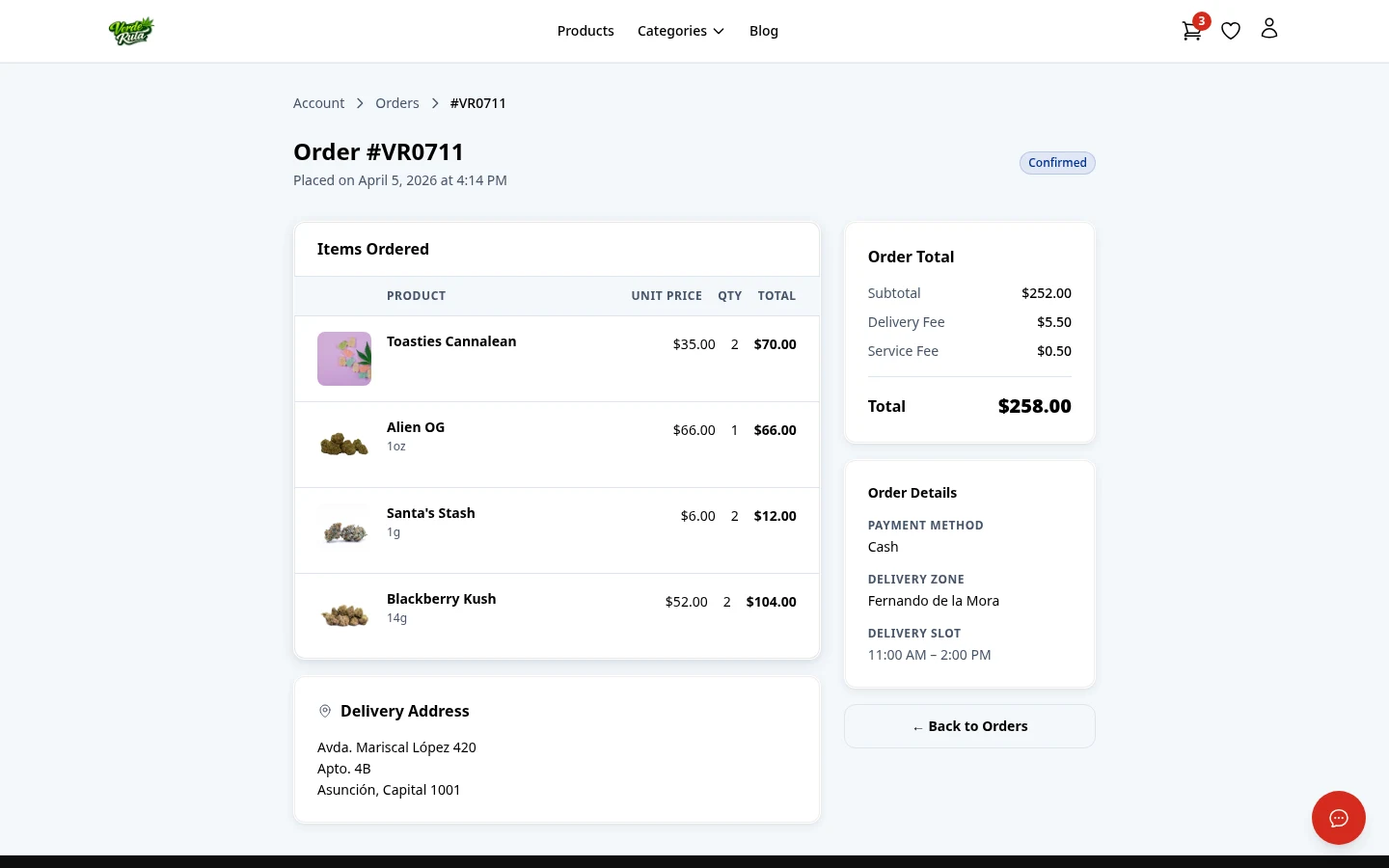The width and height of the screenshot is (1389, 868).
Task: Click the location pin next to Delivery Address
Action: (x=325, y=711)
